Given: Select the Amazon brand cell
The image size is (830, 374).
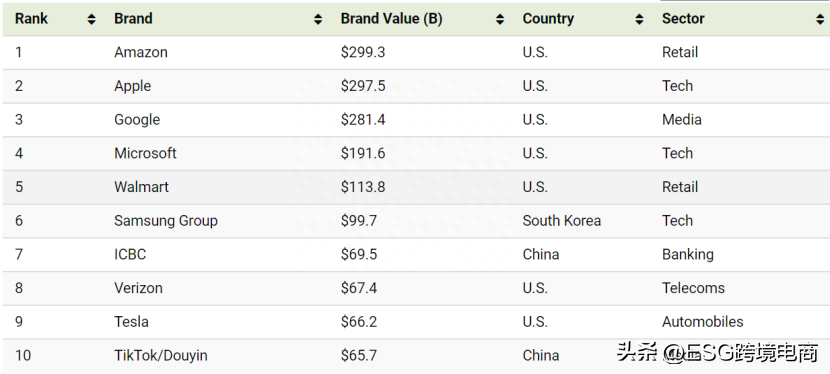Looking at the screenshot, I should pos(141,52).
